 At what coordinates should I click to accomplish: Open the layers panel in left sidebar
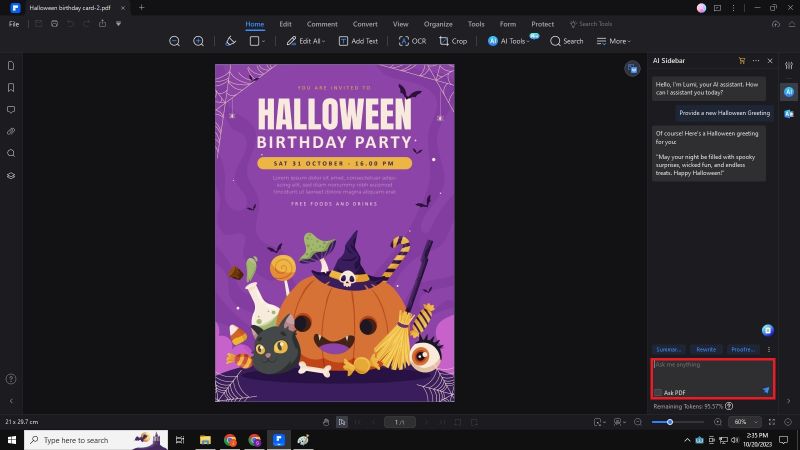(x=11, y=175)
